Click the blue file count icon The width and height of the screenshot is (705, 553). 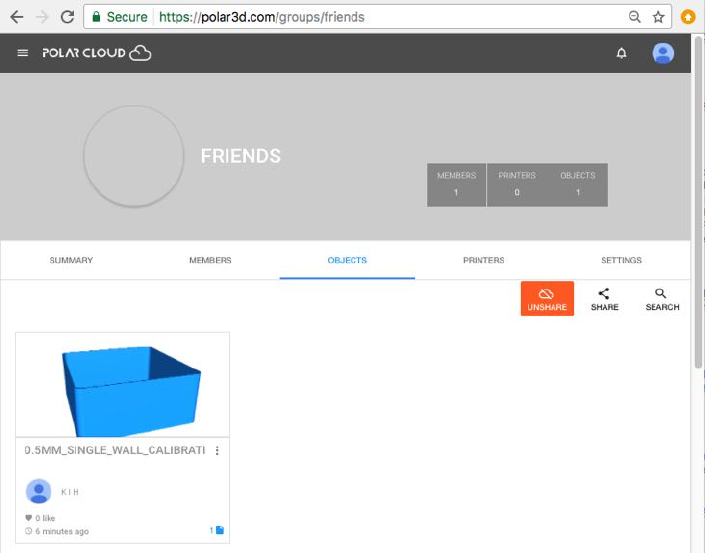(x=220, y=530)
